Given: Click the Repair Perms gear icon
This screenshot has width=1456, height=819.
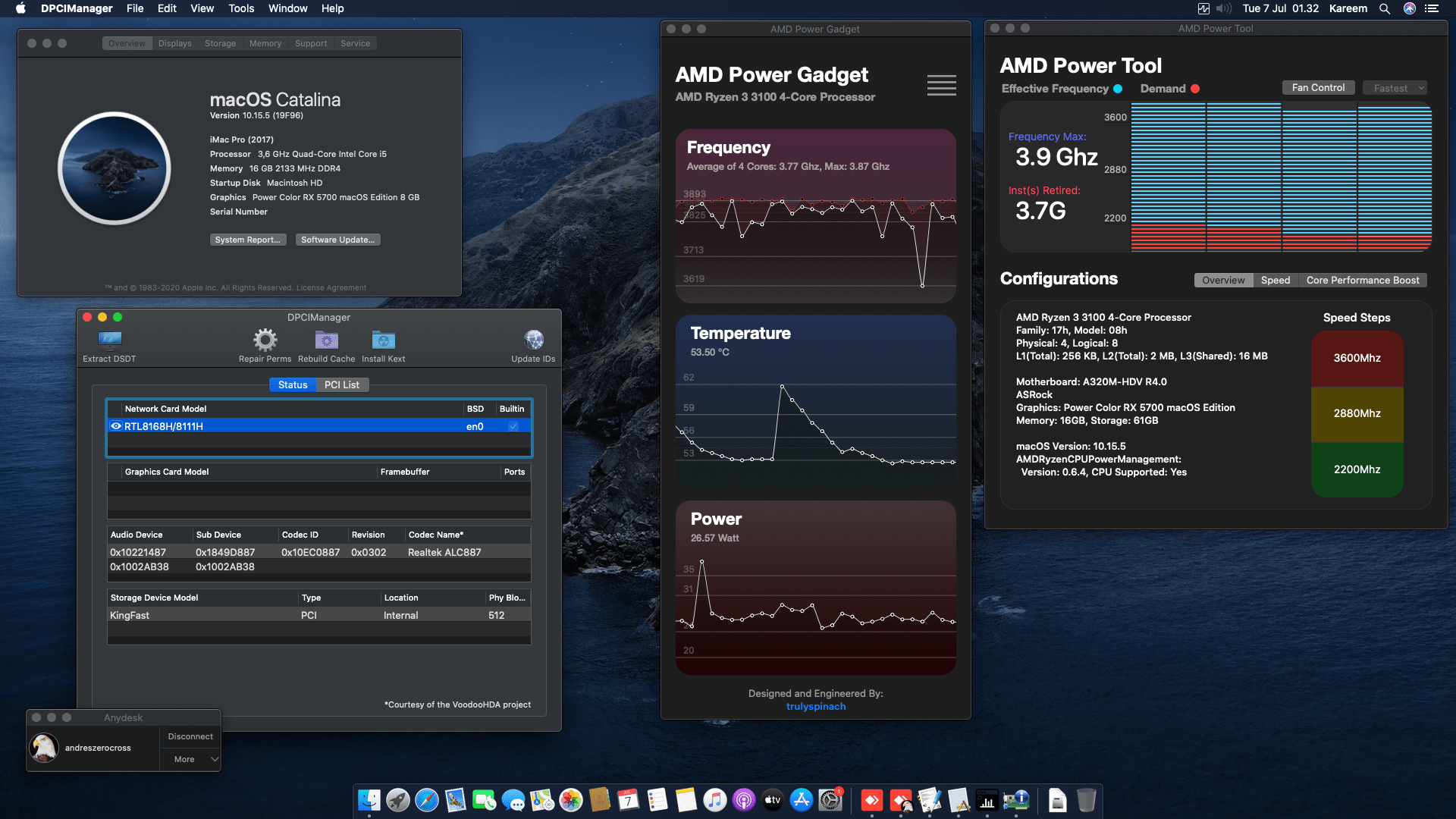Looking at the screenshot, I should pos(265,339).
